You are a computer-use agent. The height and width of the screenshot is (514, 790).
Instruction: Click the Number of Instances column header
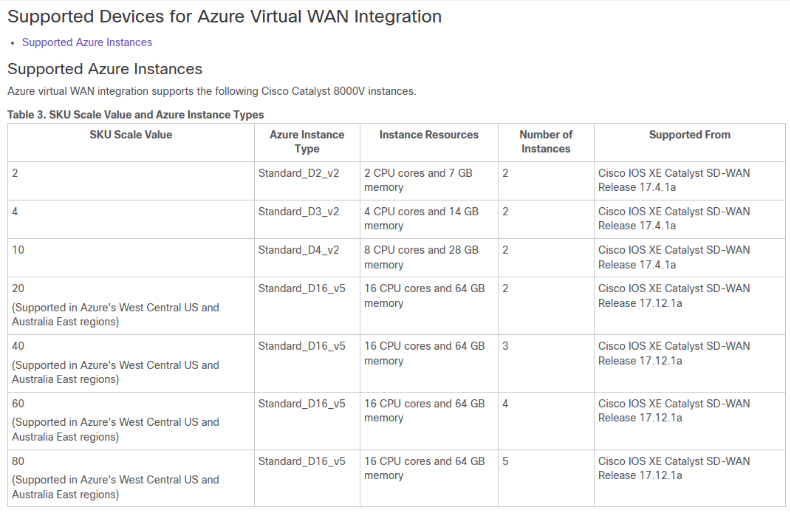[x=546, y=142]
